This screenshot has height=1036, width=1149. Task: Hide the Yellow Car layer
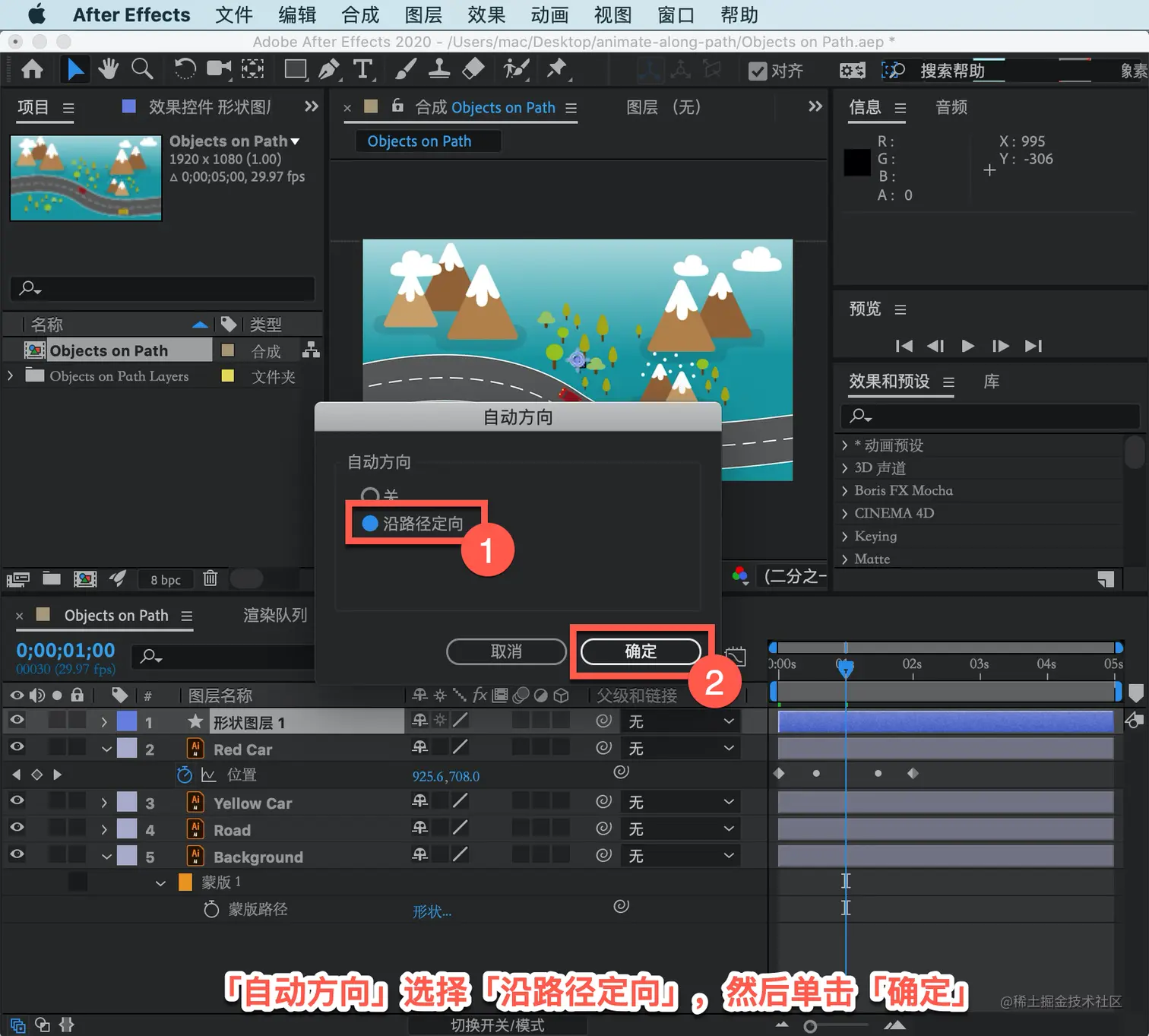click(x=17, y=800)
